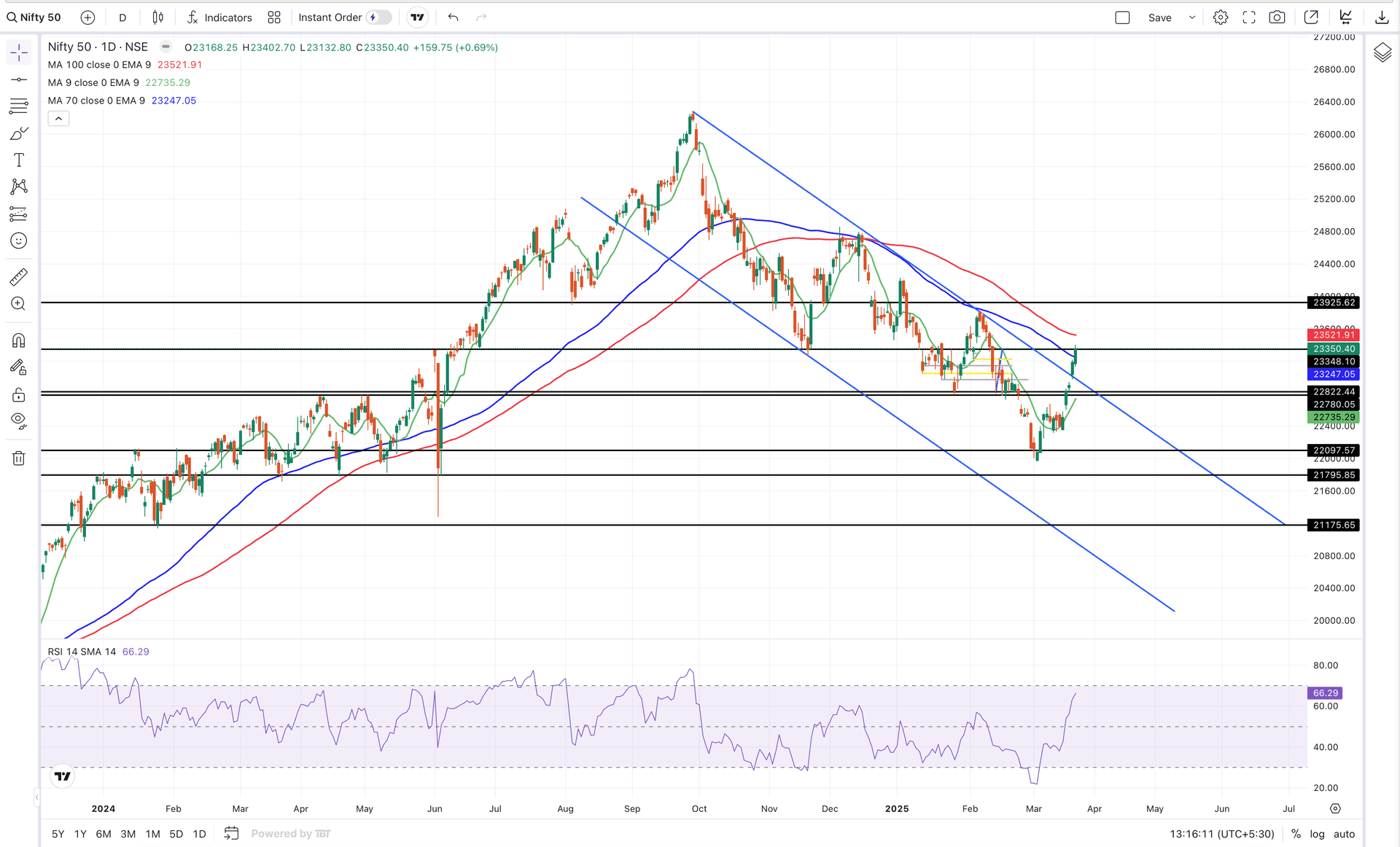Click the Nifty 50 · 1D · NSE legend title
1400x847 pixels.
point(98,47)
